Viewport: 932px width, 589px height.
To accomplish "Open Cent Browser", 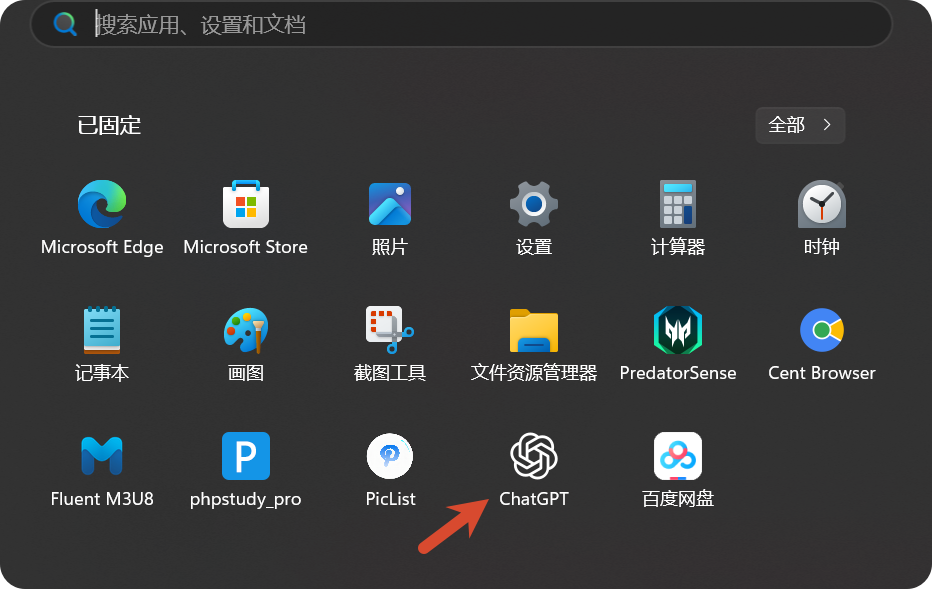I will click(x=821, y=344).
